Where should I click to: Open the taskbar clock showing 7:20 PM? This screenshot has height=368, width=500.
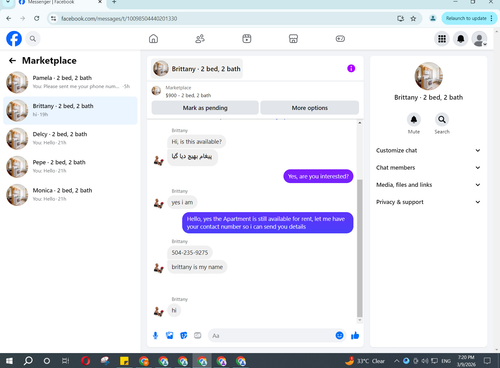pos(466,361)
